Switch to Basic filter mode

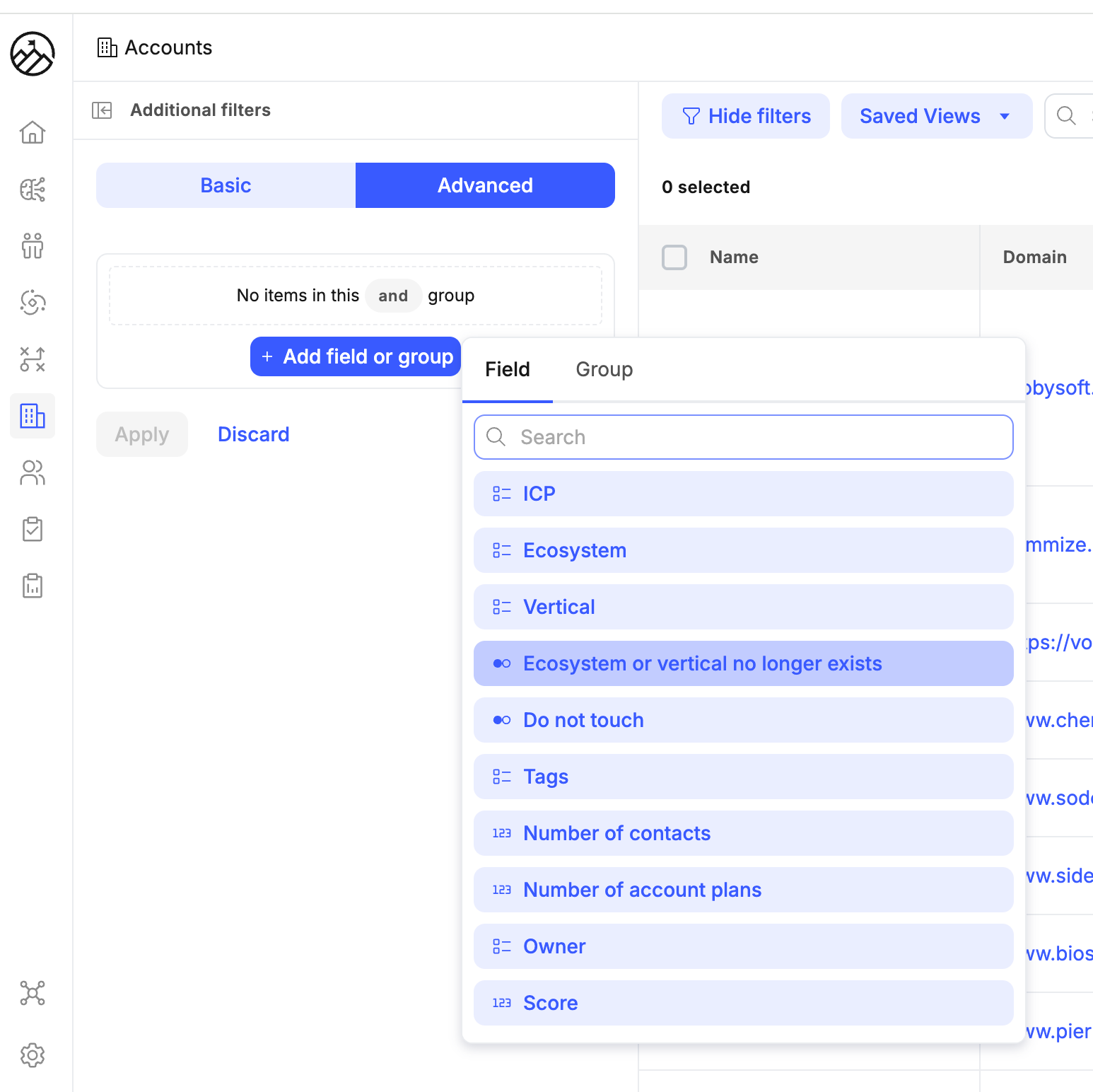point(226,185)
